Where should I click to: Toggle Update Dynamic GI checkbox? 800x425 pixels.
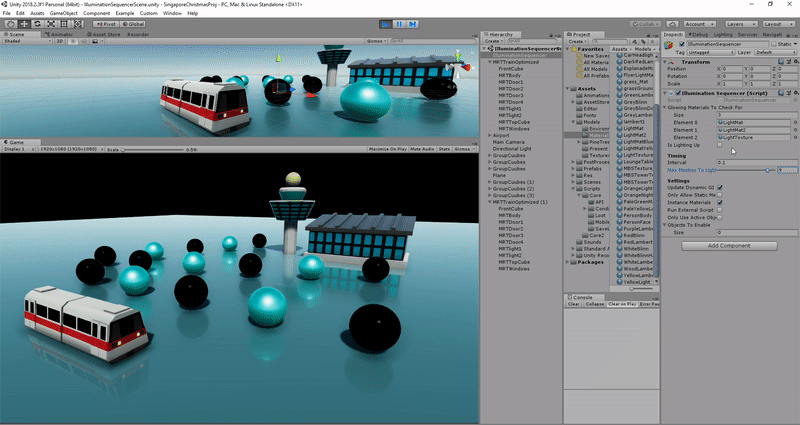pos(720,187)
